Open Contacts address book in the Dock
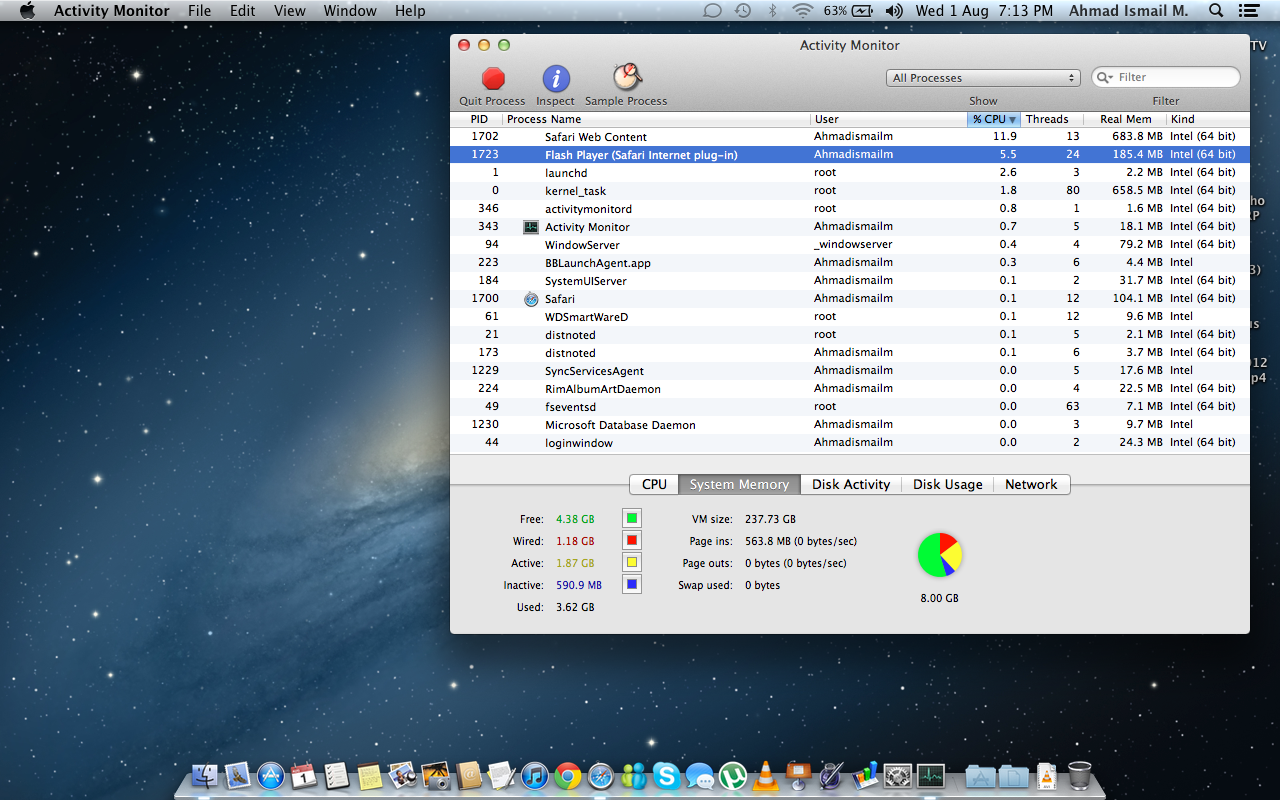 [469, 775]
